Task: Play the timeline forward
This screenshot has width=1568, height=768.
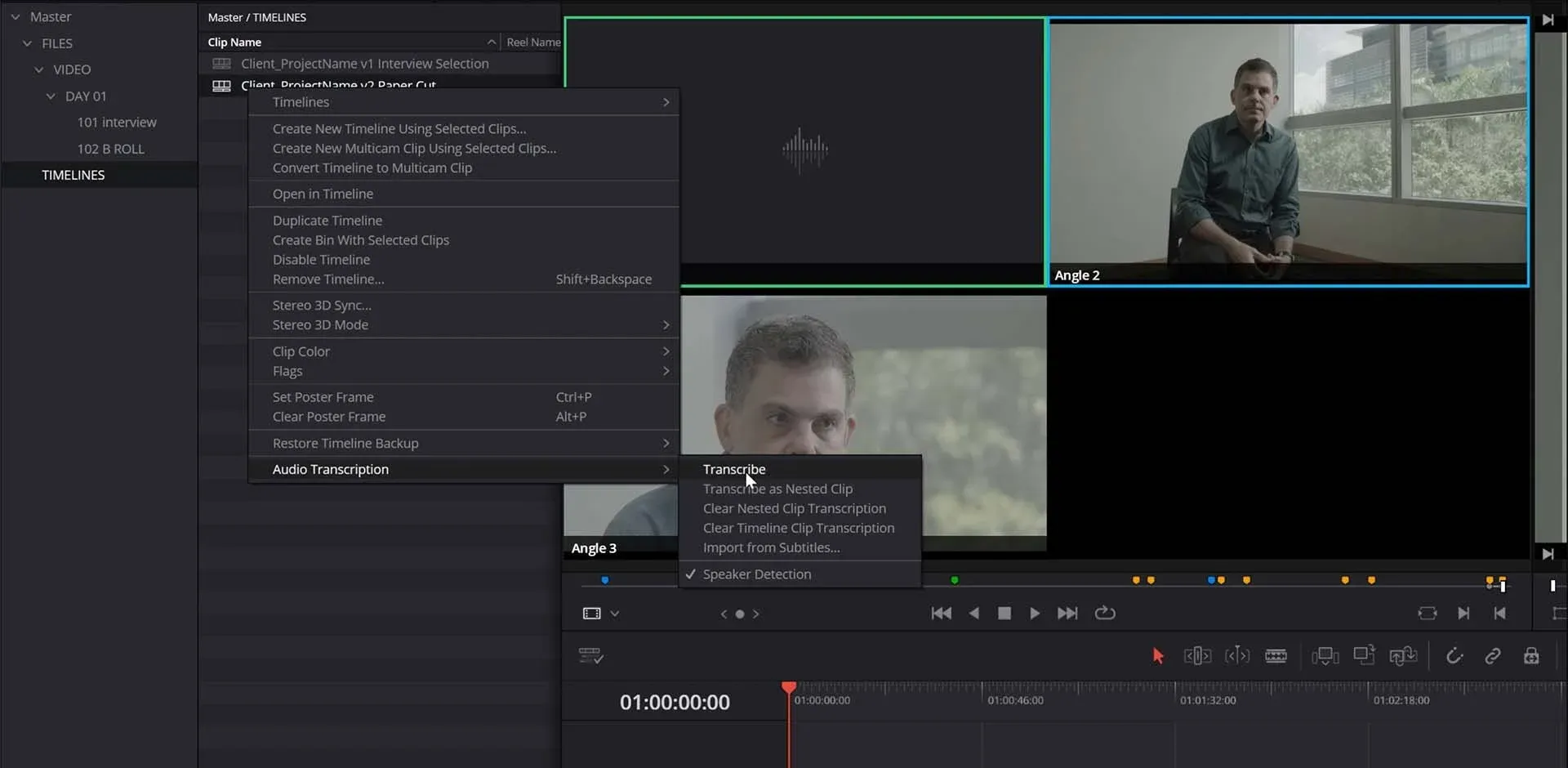Action: (x=1035, y=614)
